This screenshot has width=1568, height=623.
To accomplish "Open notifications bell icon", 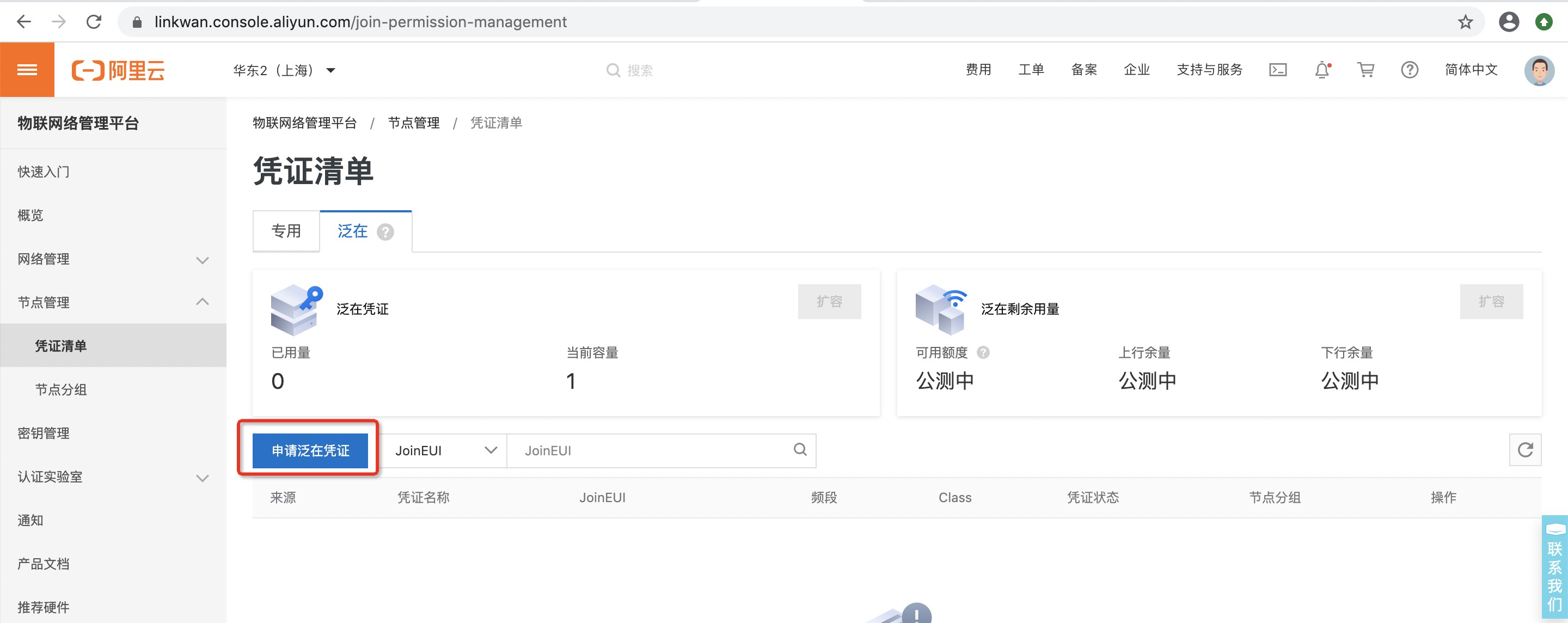I will 1322,70.
